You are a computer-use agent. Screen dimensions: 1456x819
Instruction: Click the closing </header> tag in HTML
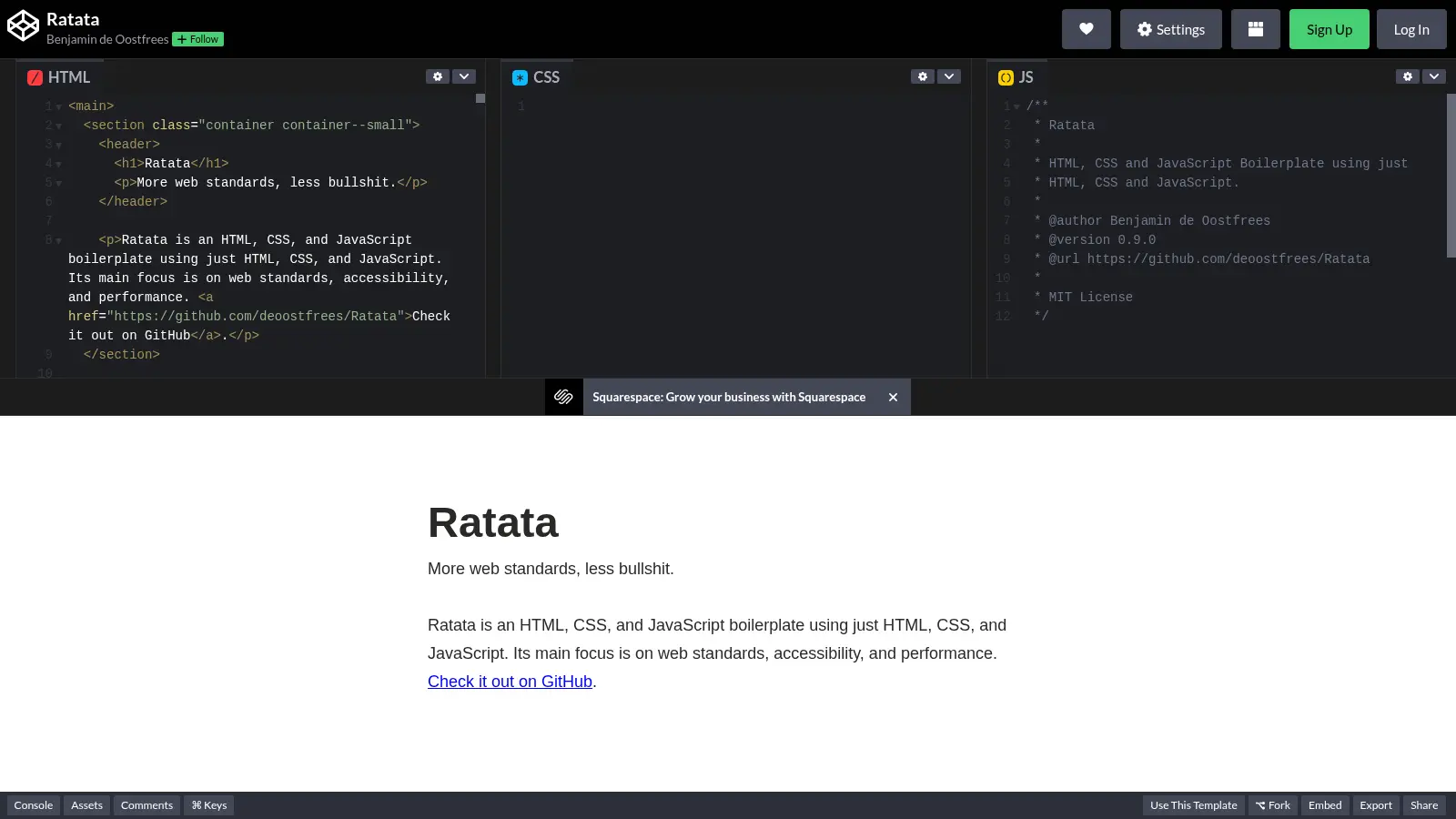pyautogui.click(x=133, y=202)
